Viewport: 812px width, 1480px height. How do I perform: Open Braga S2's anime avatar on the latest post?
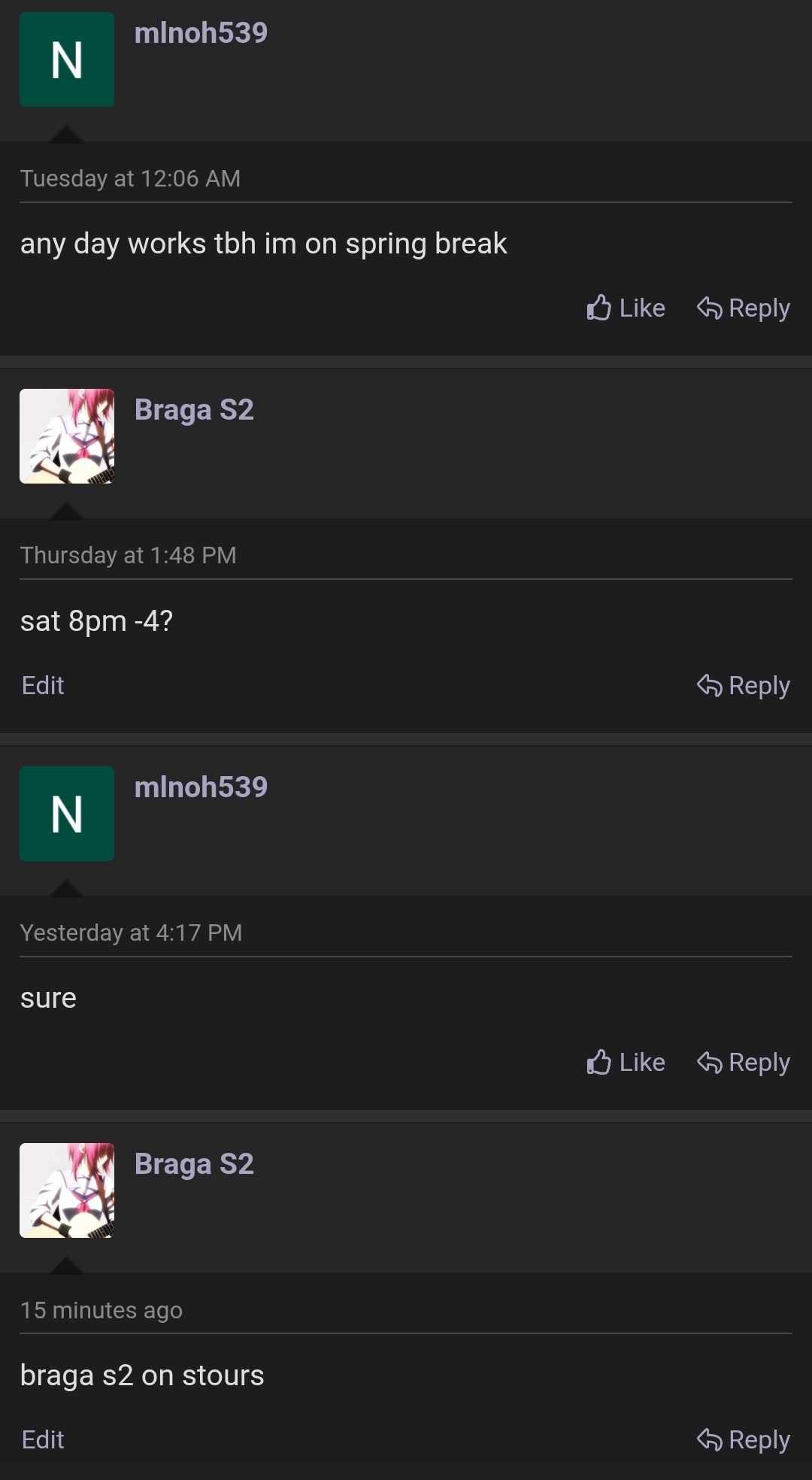(x=67, y=1190)
